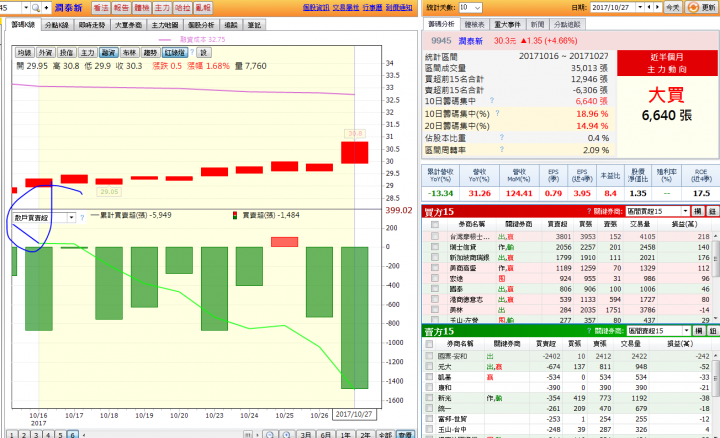Toggle the 紅綠燈 chart overlay
The image size is (720, 438).
point(174,53)
